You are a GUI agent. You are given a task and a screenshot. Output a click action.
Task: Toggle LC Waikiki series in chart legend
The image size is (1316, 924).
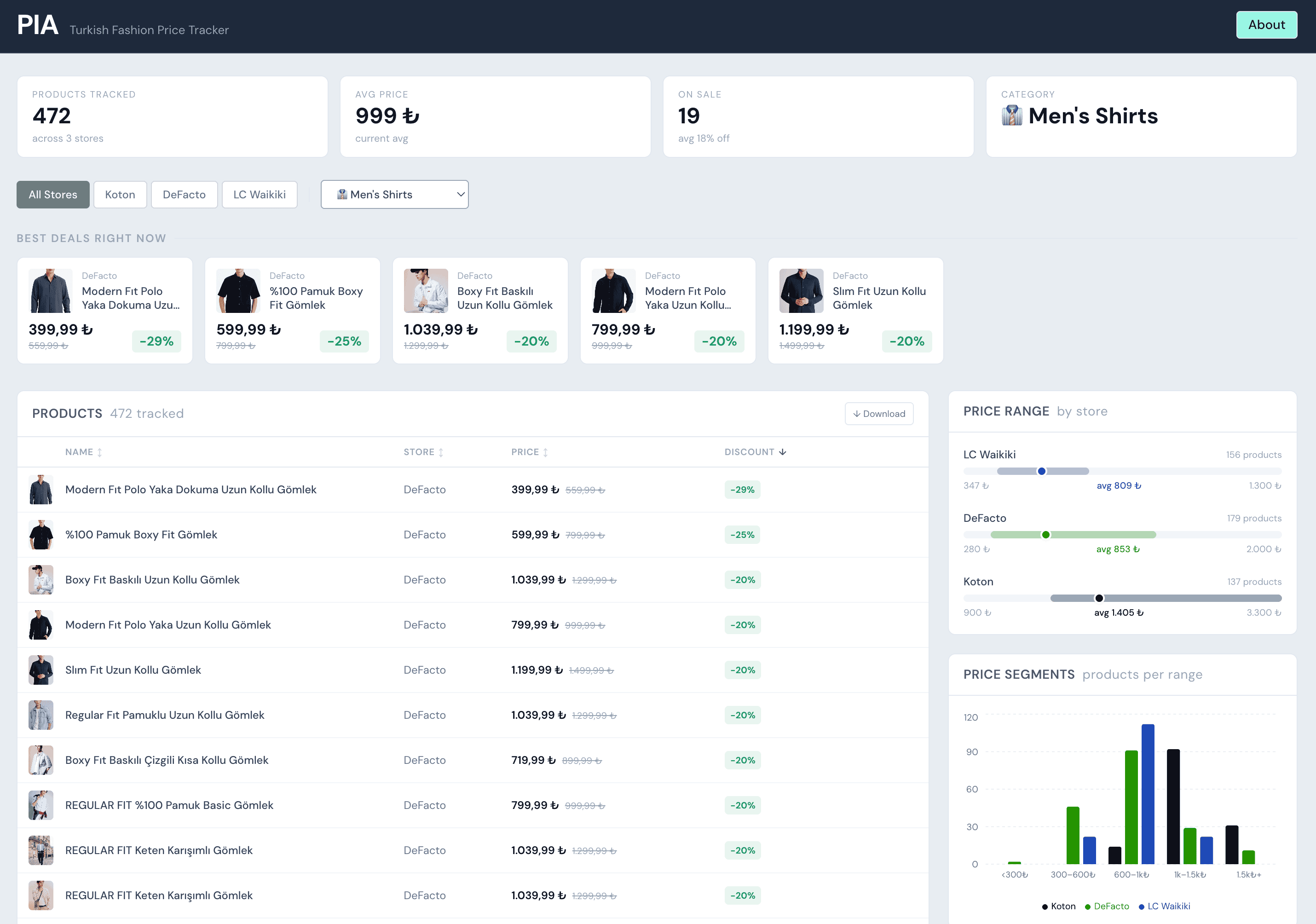coord(1164,906)
